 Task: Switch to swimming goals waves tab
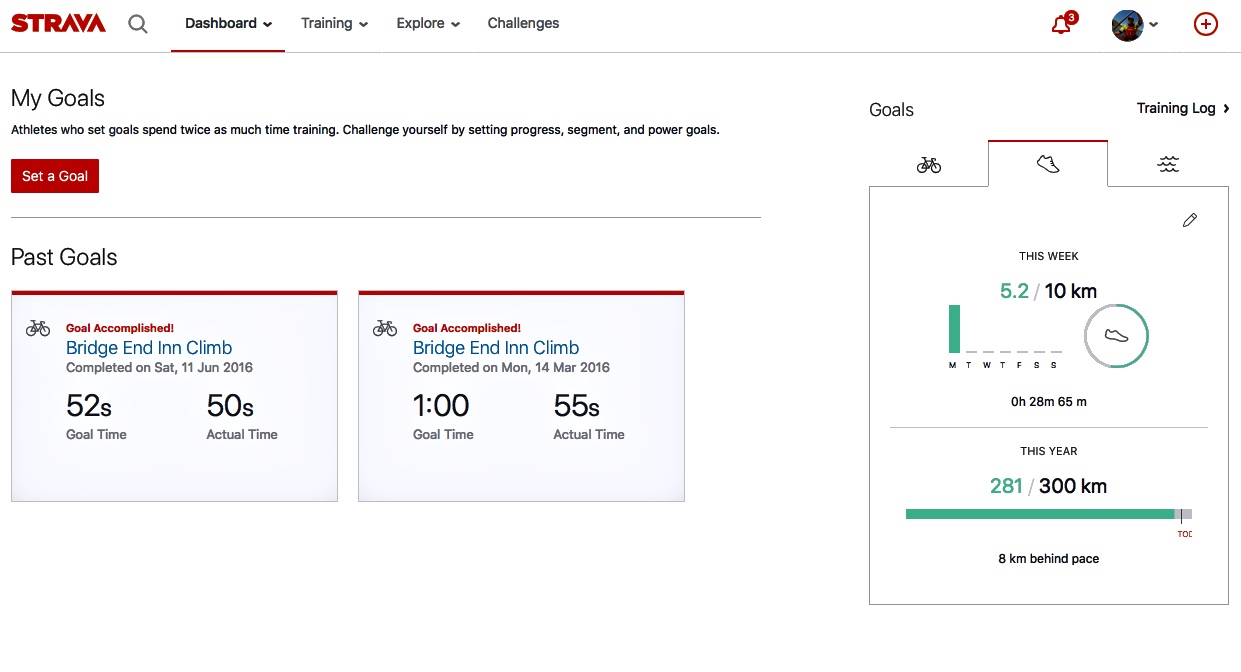[x=1168, y=165]
